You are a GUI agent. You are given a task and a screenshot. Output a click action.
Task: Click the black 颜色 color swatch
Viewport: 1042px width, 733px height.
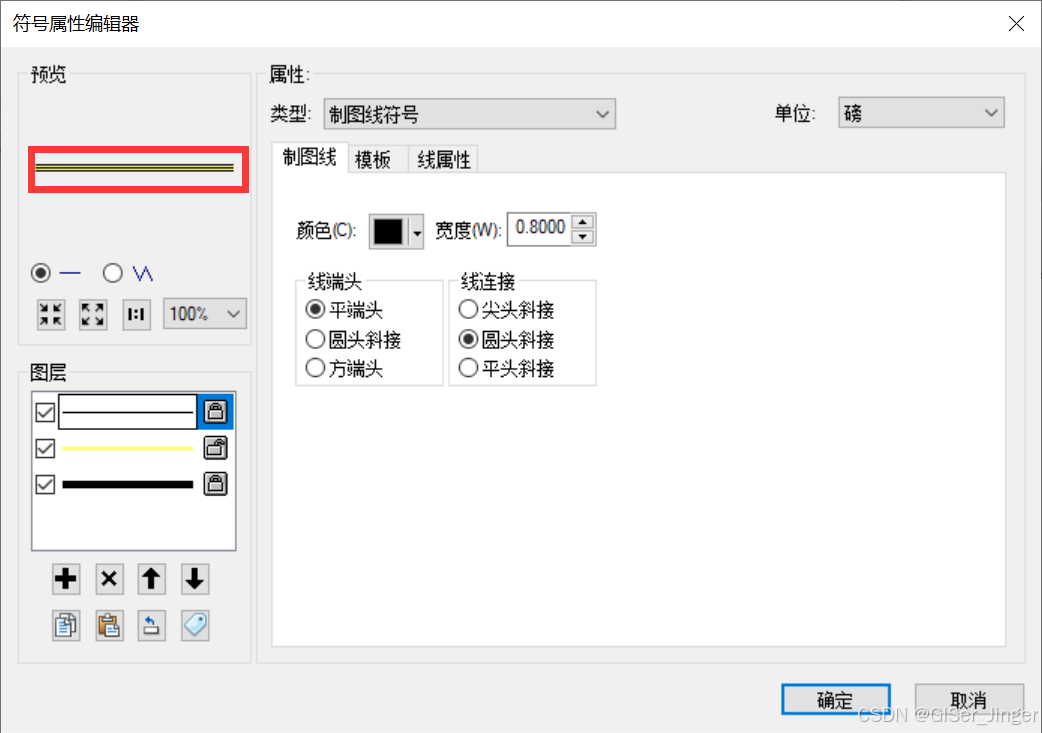(388, 231)
